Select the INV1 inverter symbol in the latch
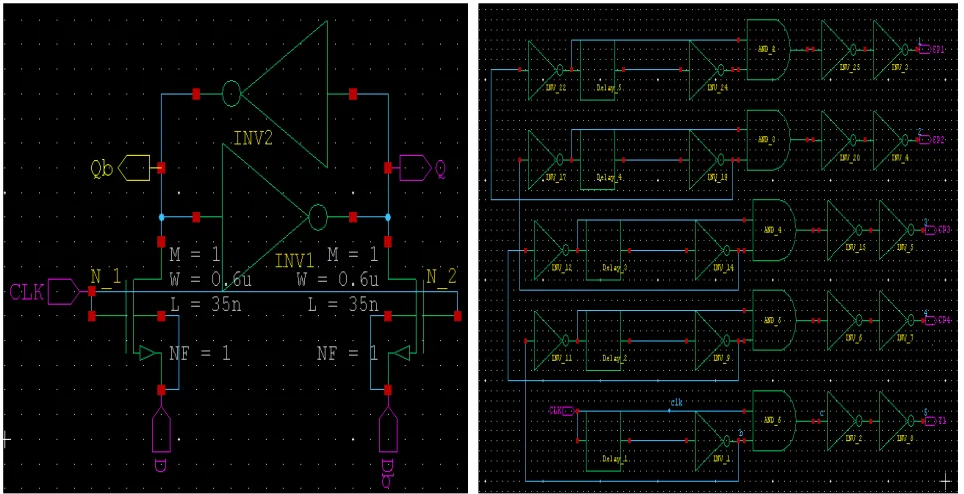964x494 pixels. pos(274,218)
